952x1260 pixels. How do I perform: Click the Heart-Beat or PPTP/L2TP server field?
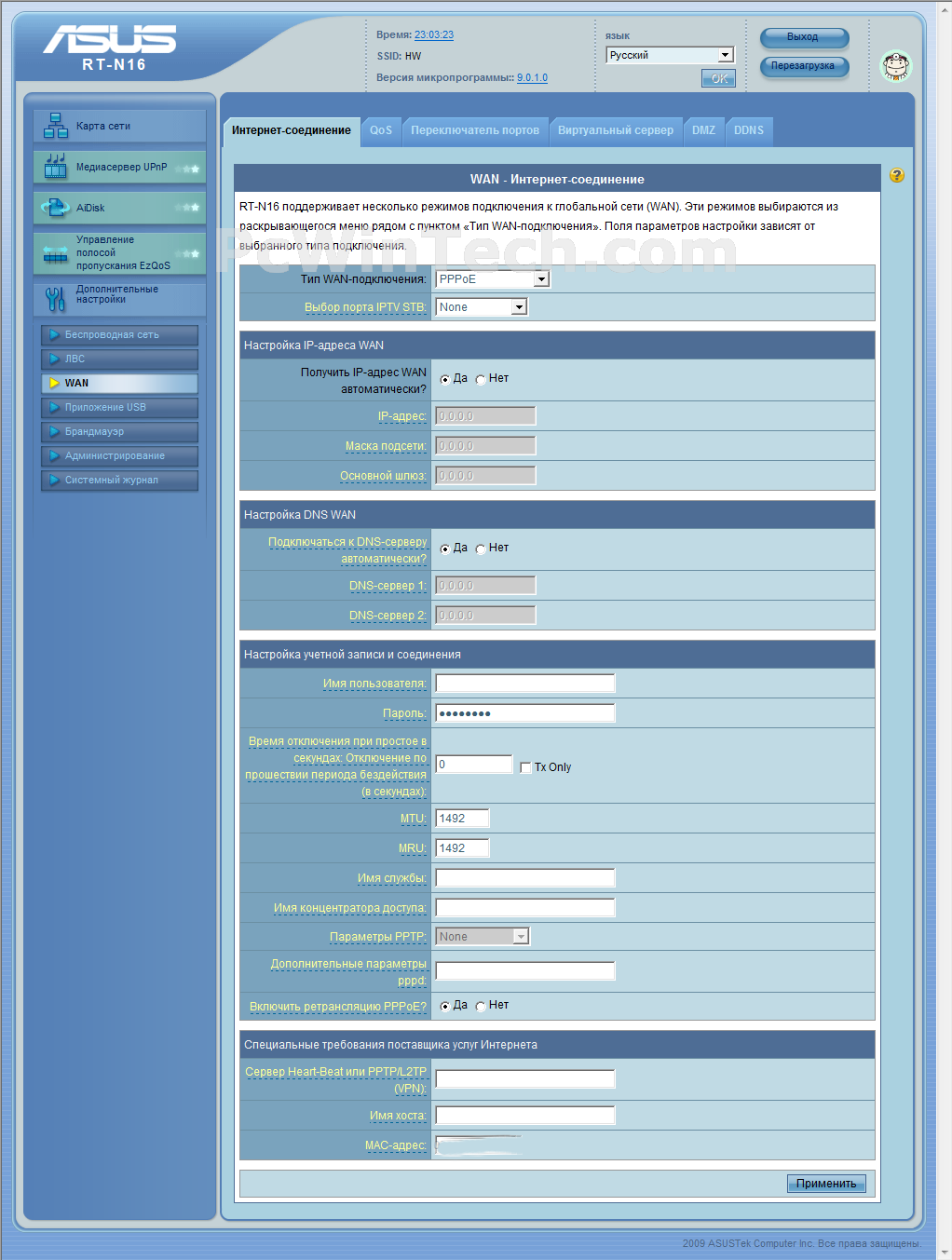(x=525, y=1079)
